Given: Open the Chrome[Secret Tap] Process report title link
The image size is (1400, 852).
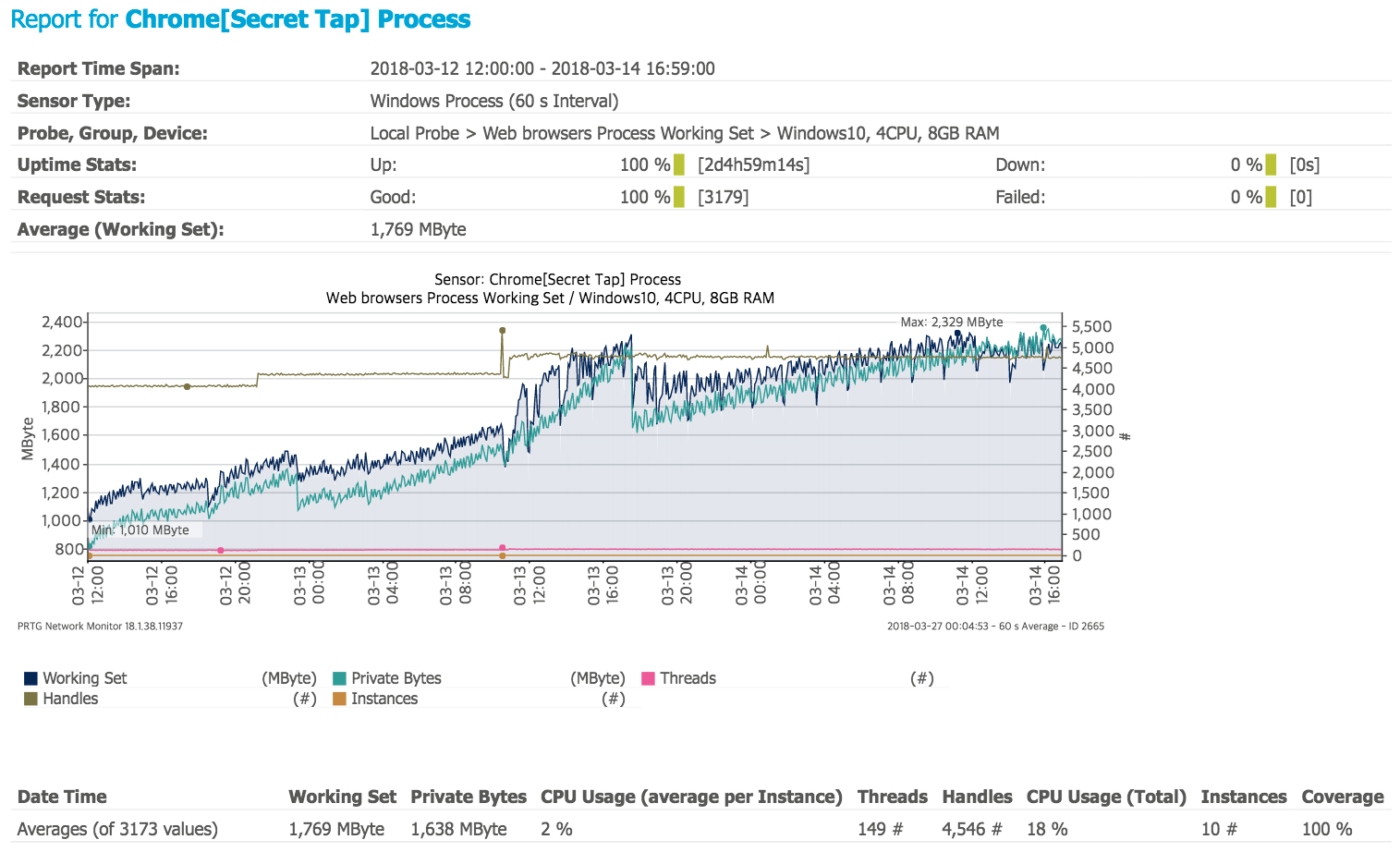Looking at the screenshot, I should pyautogui.click(x=298, y=18).
